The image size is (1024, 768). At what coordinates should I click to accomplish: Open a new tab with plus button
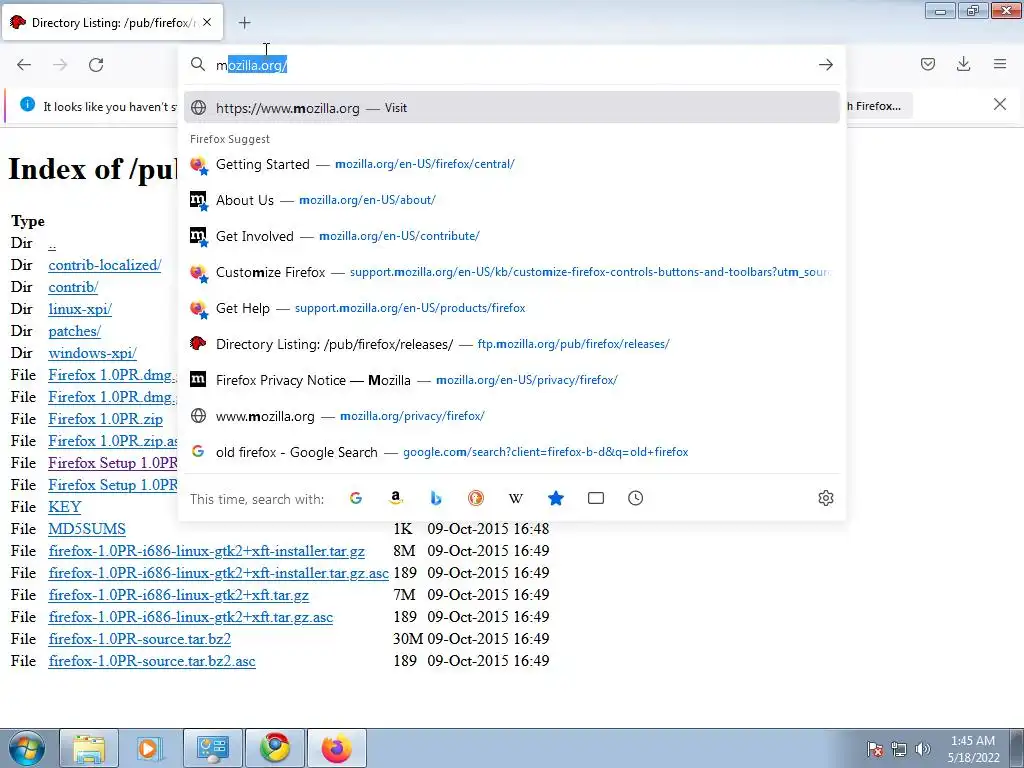click(244, 23)
